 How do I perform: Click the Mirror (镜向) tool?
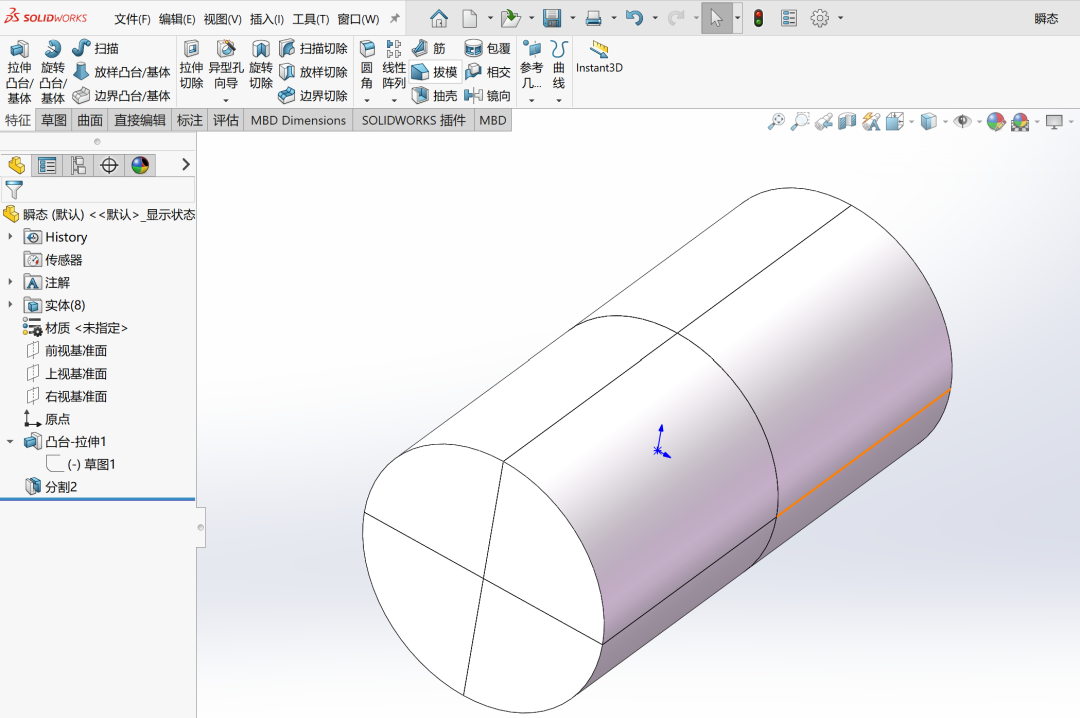[x=488, y=95]
